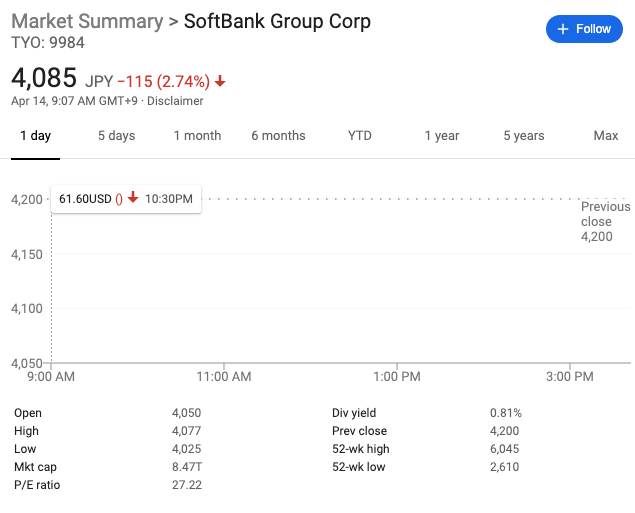Click the blue Follow button

coord(584,29)
